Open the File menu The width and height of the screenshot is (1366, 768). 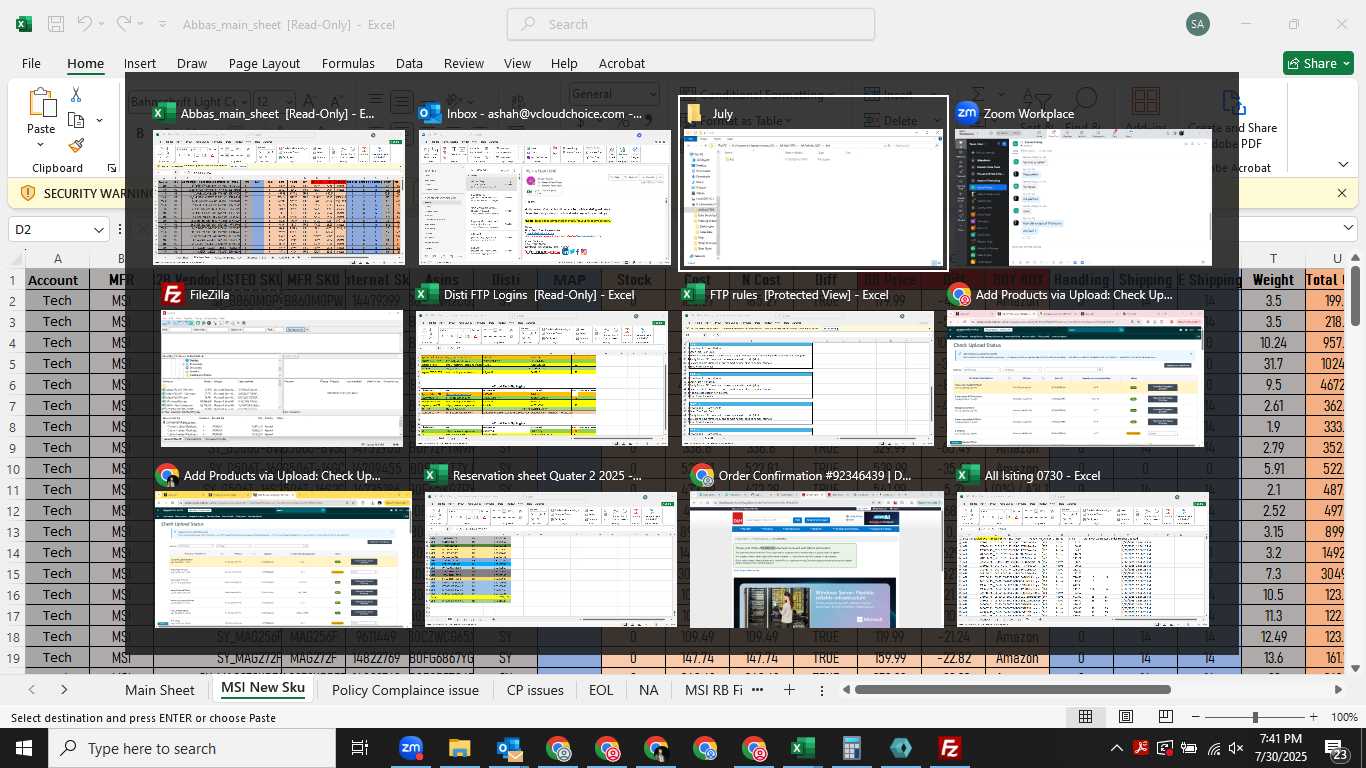click(31, 63)
